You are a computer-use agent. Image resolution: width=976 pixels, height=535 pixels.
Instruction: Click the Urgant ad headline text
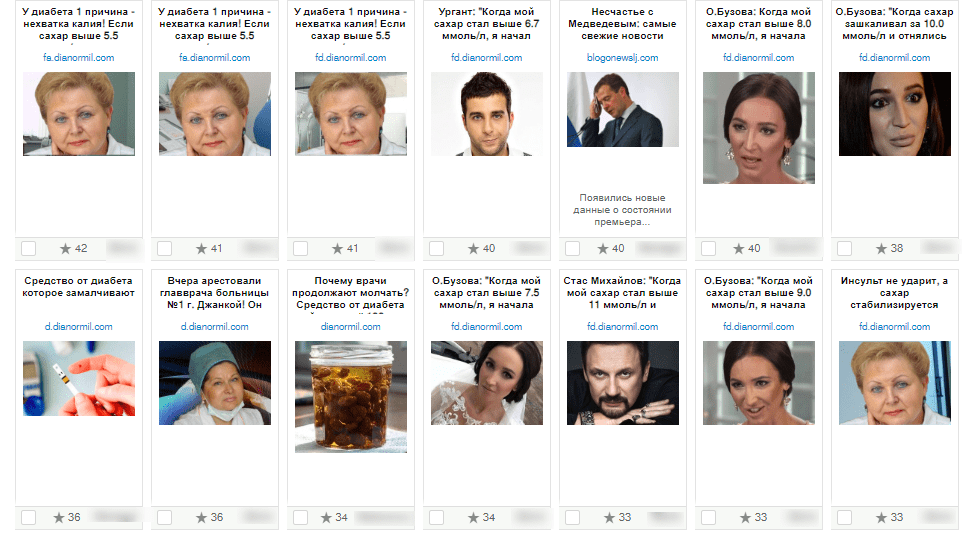coord(487,24)
